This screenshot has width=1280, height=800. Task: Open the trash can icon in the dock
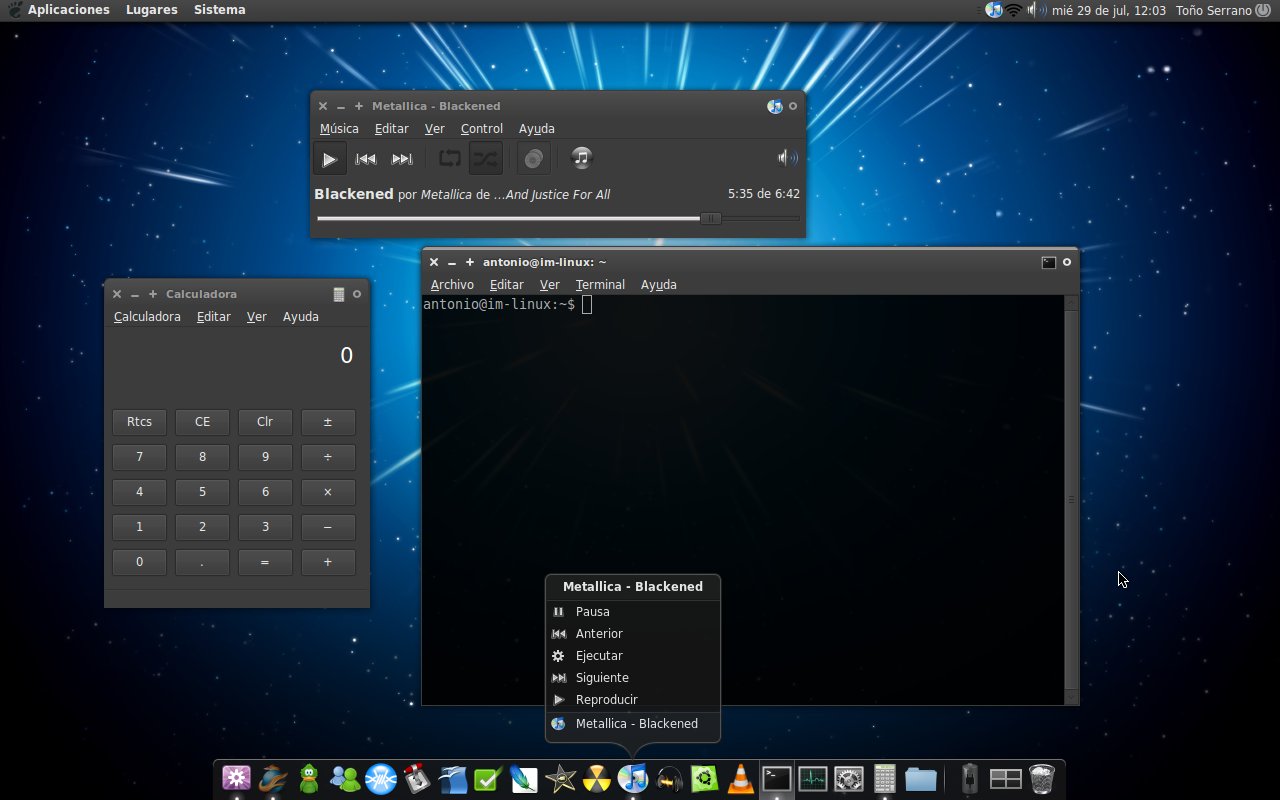point(1042,778)
